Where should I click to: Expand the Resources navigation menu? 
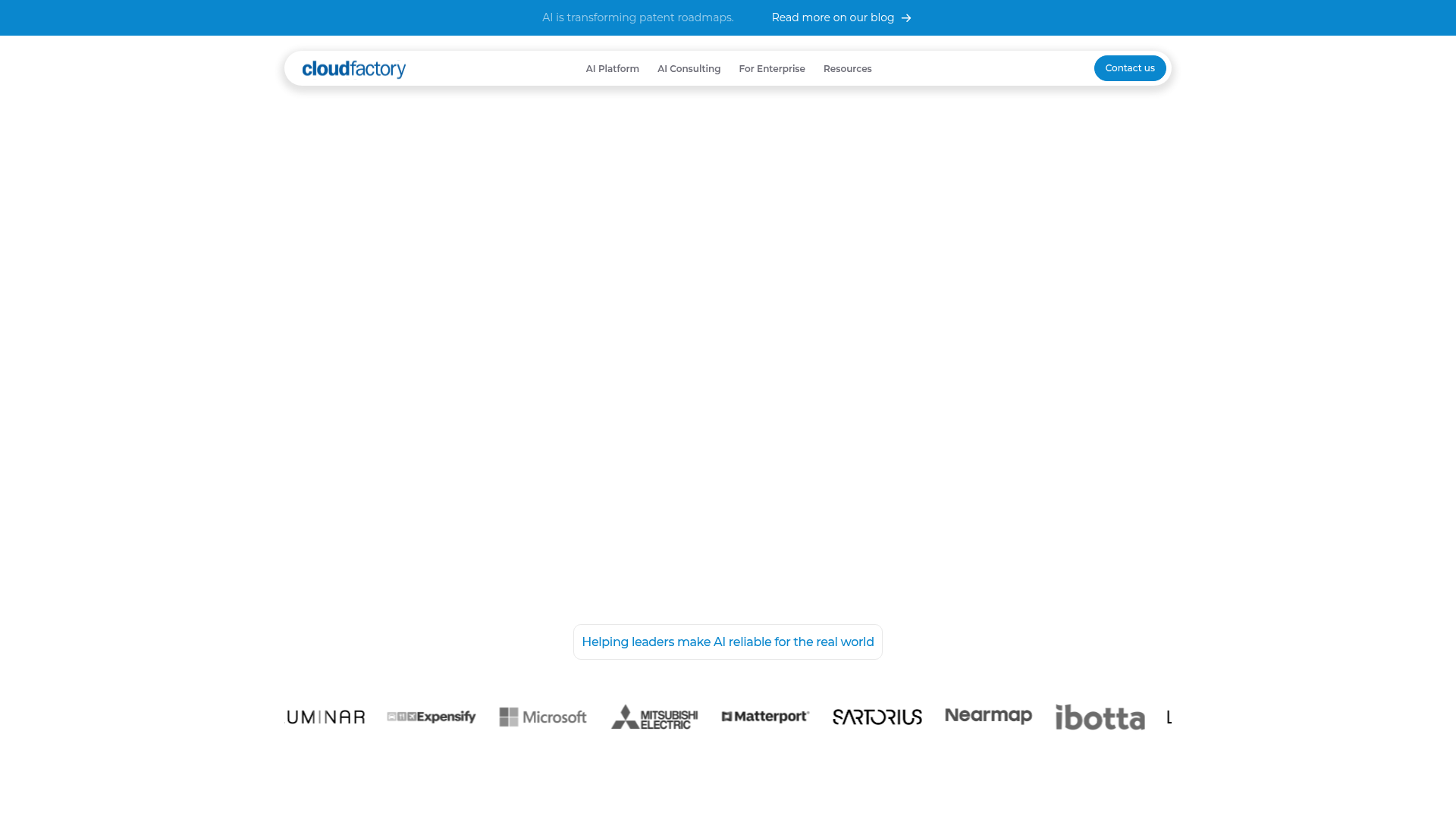click(x=847, y=68)
